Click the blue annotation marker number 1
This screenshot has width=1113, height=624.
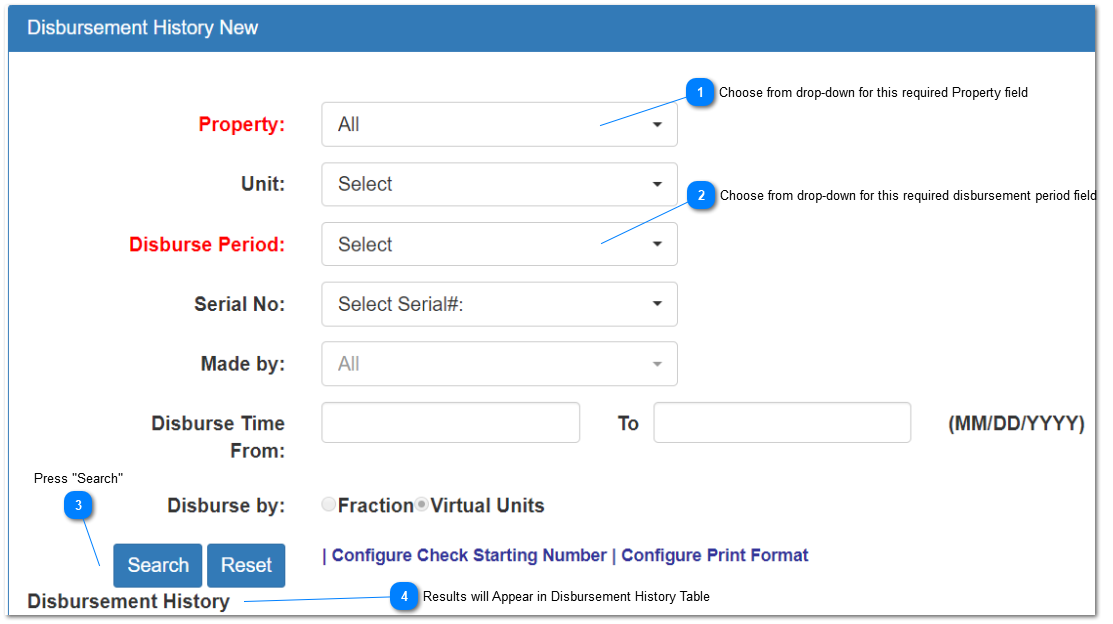(700, 92)
